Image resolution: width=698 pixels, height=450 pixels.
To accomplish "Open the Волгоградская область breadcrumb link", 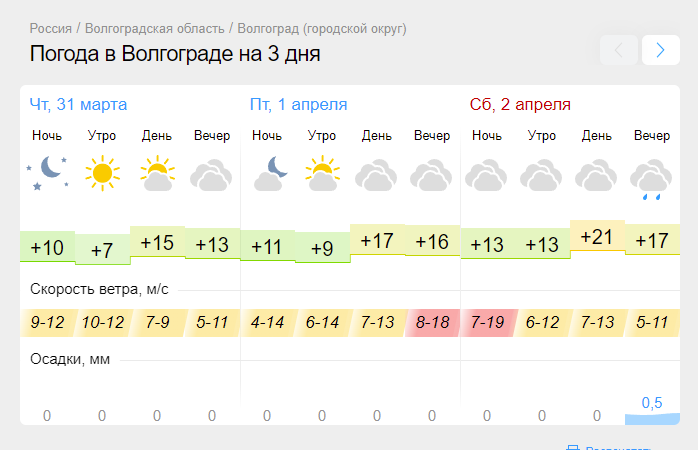I will [154, 28].
